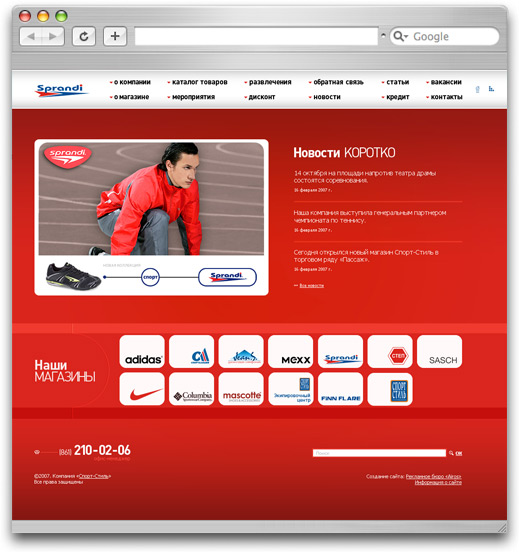Select the Mexx store logo

coord(291,352)
